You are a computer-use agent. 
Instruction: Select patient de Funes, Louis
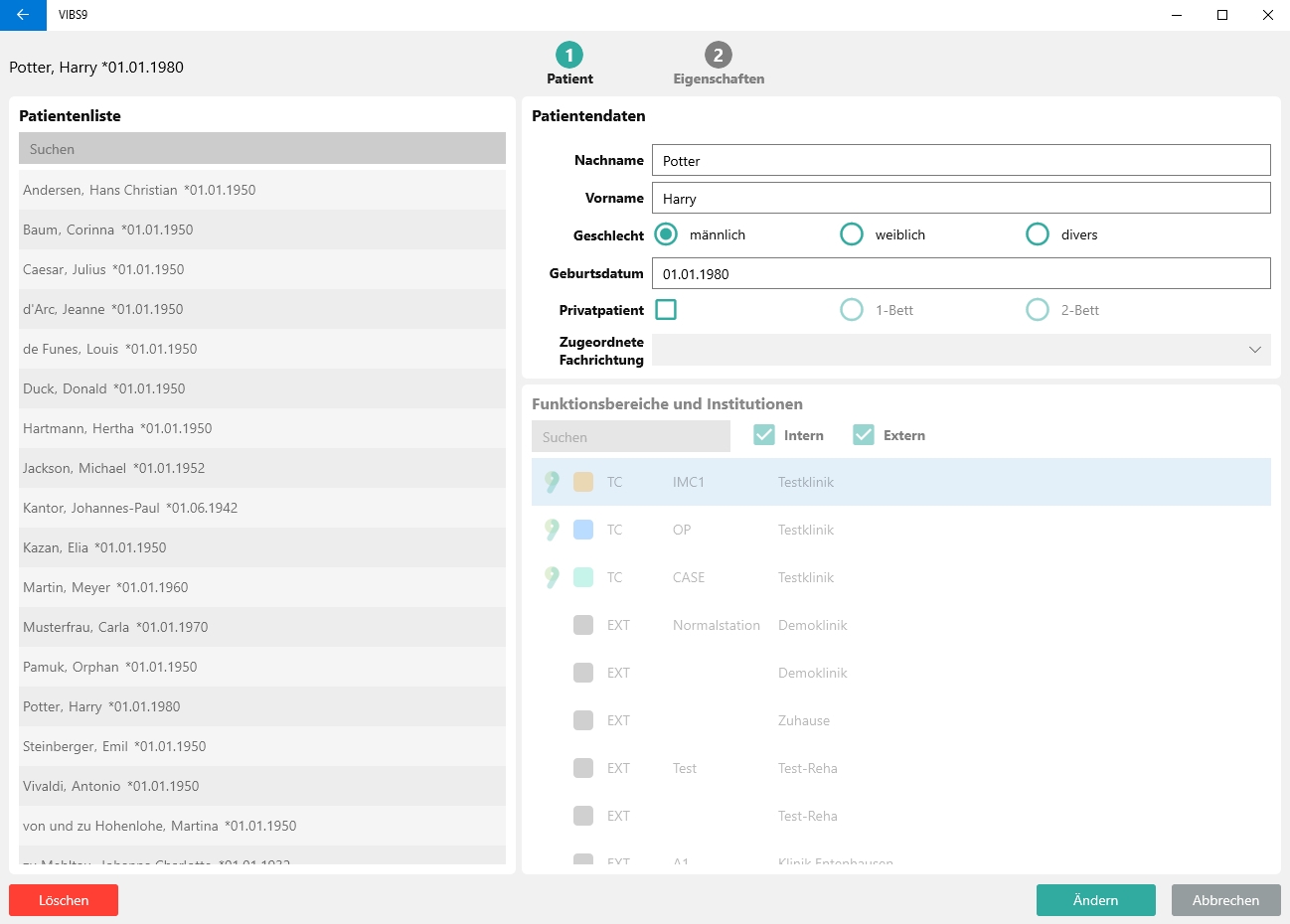(x=262, y=349)
